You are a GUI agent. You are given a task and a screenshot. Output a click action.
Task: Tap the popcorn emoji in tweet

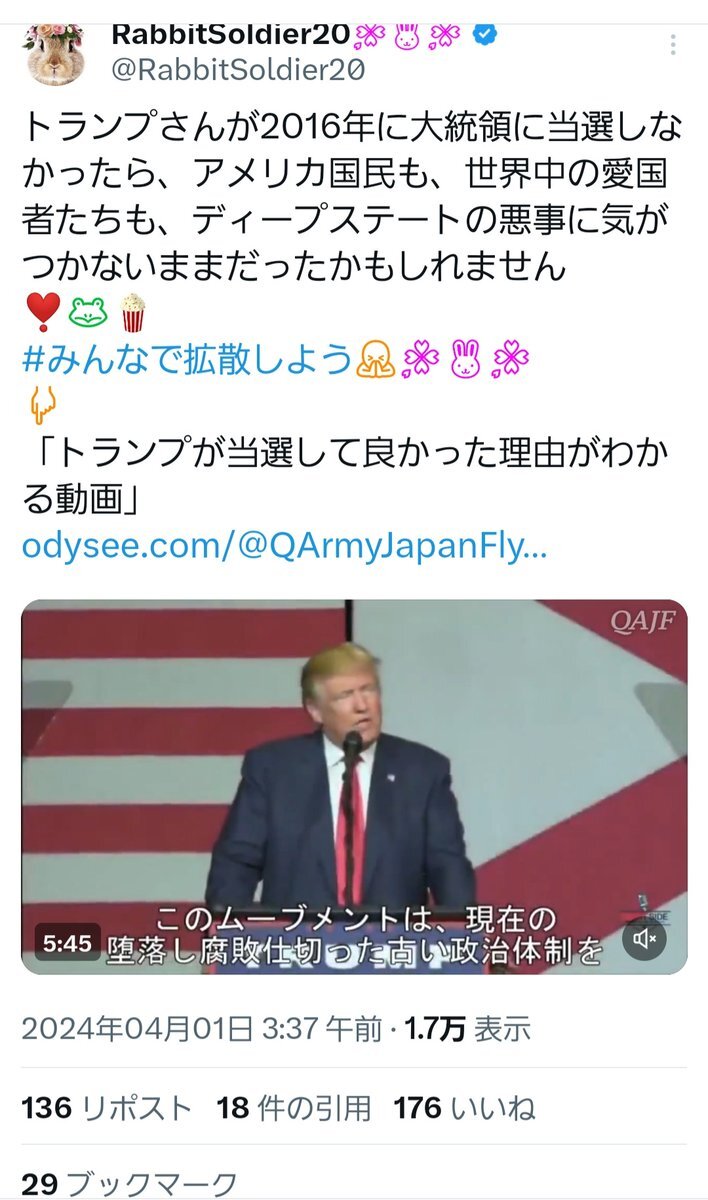[133, 313]
